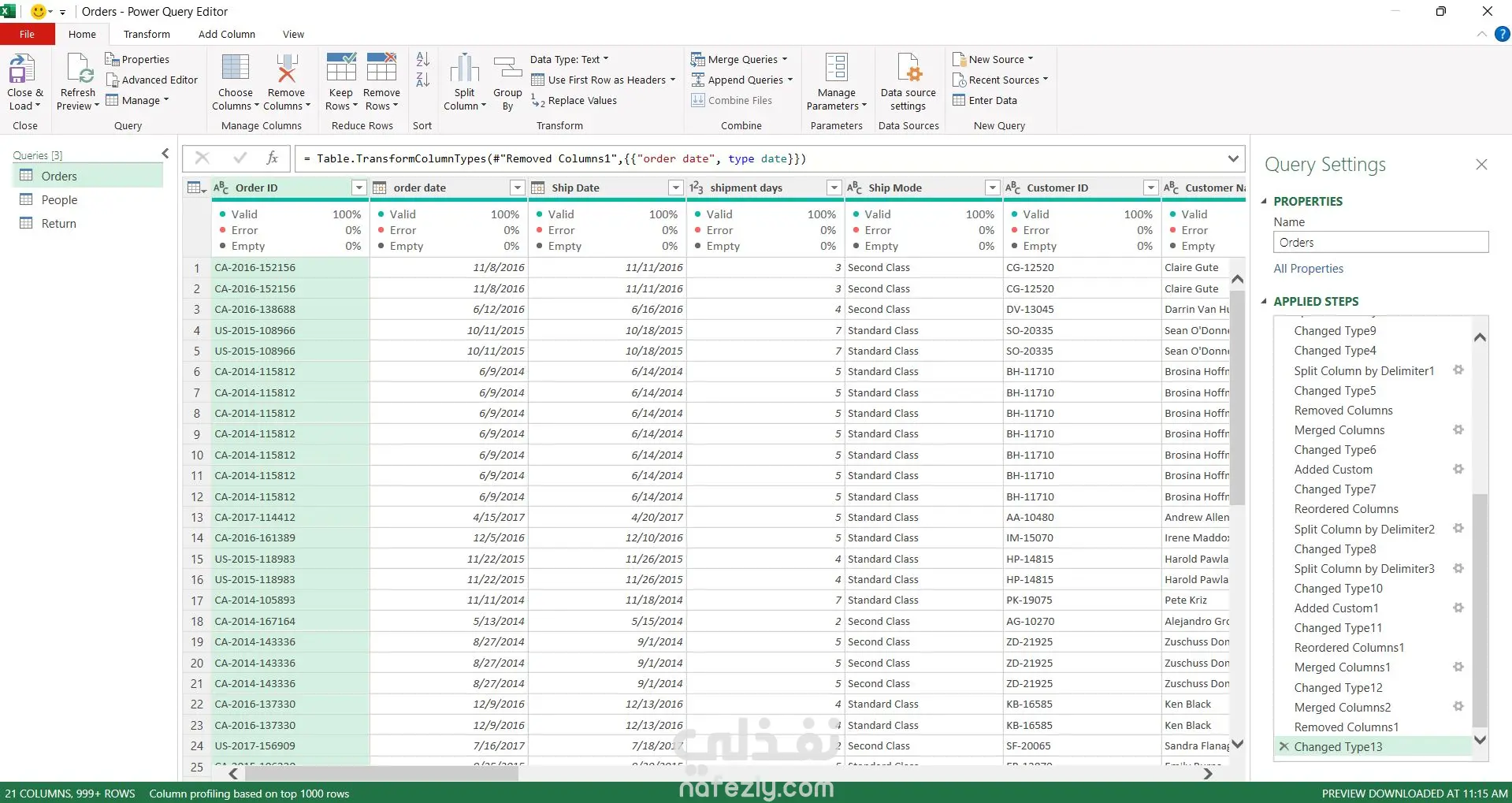1512x803 pixels.
Task: Collapse the ribbon with the chevron
Action: tap(1481, 34)
